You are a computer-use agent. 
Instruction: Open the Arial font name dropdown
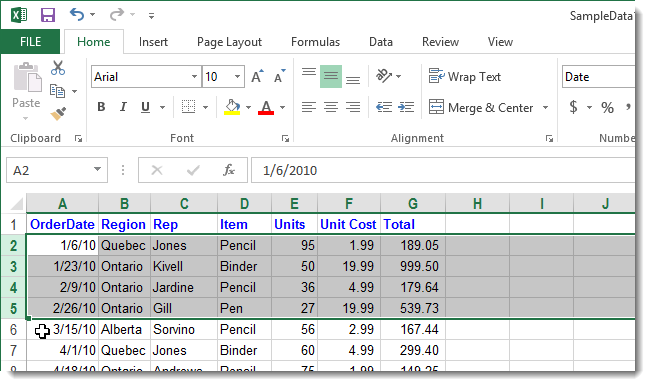[194, 77]
